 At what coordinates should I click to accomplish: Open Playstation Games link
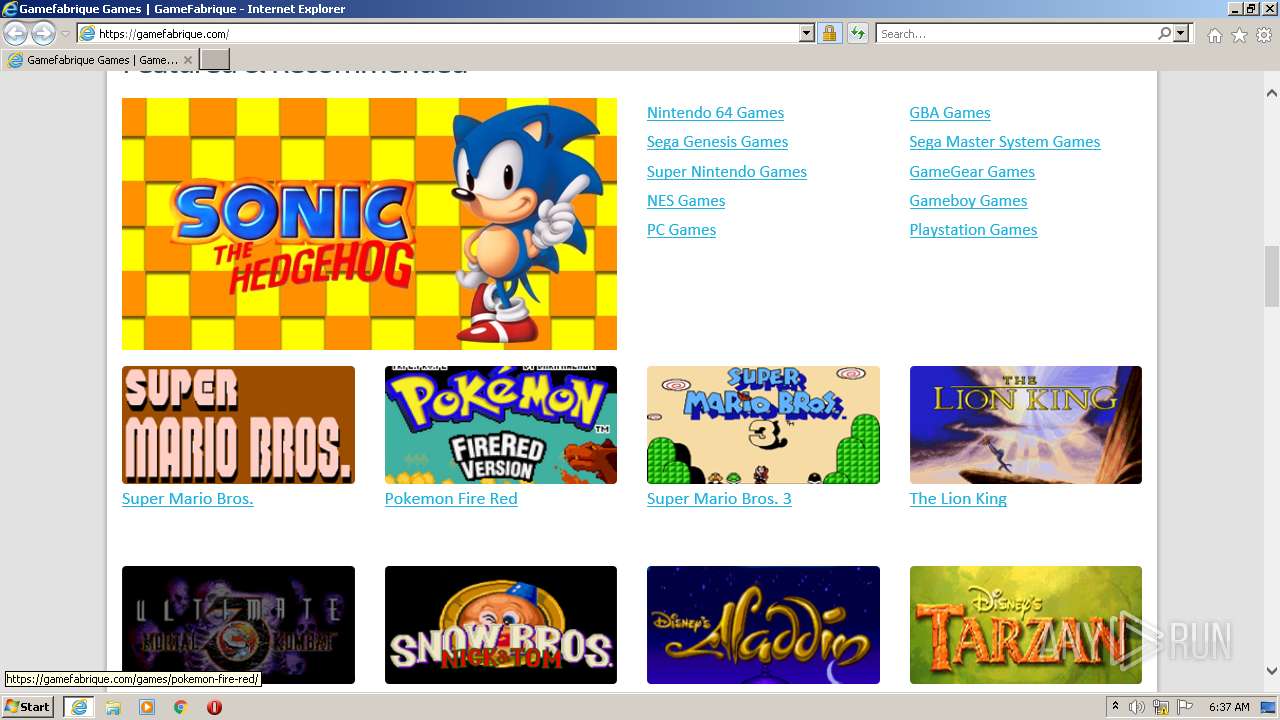click(973, 230)
